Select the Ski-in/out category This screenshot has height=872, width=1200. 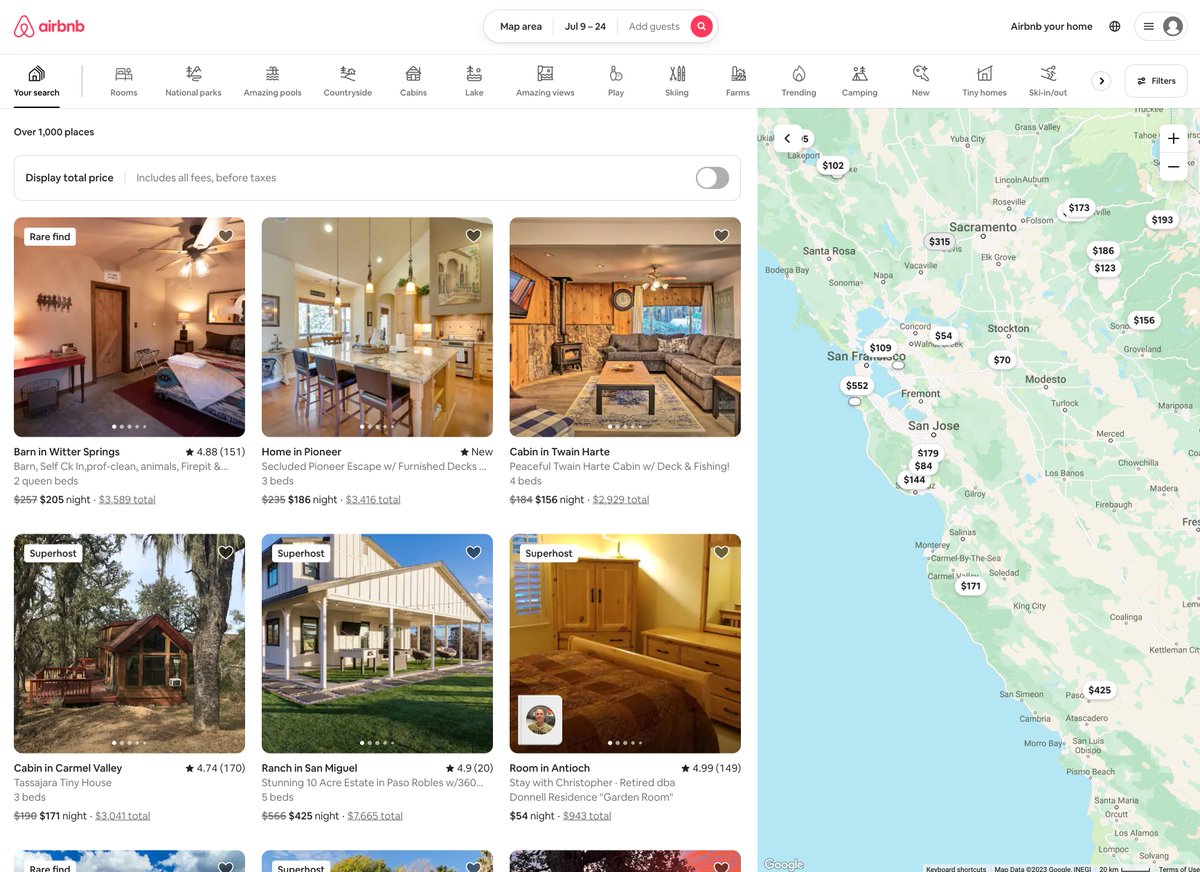pos(1048,81)
